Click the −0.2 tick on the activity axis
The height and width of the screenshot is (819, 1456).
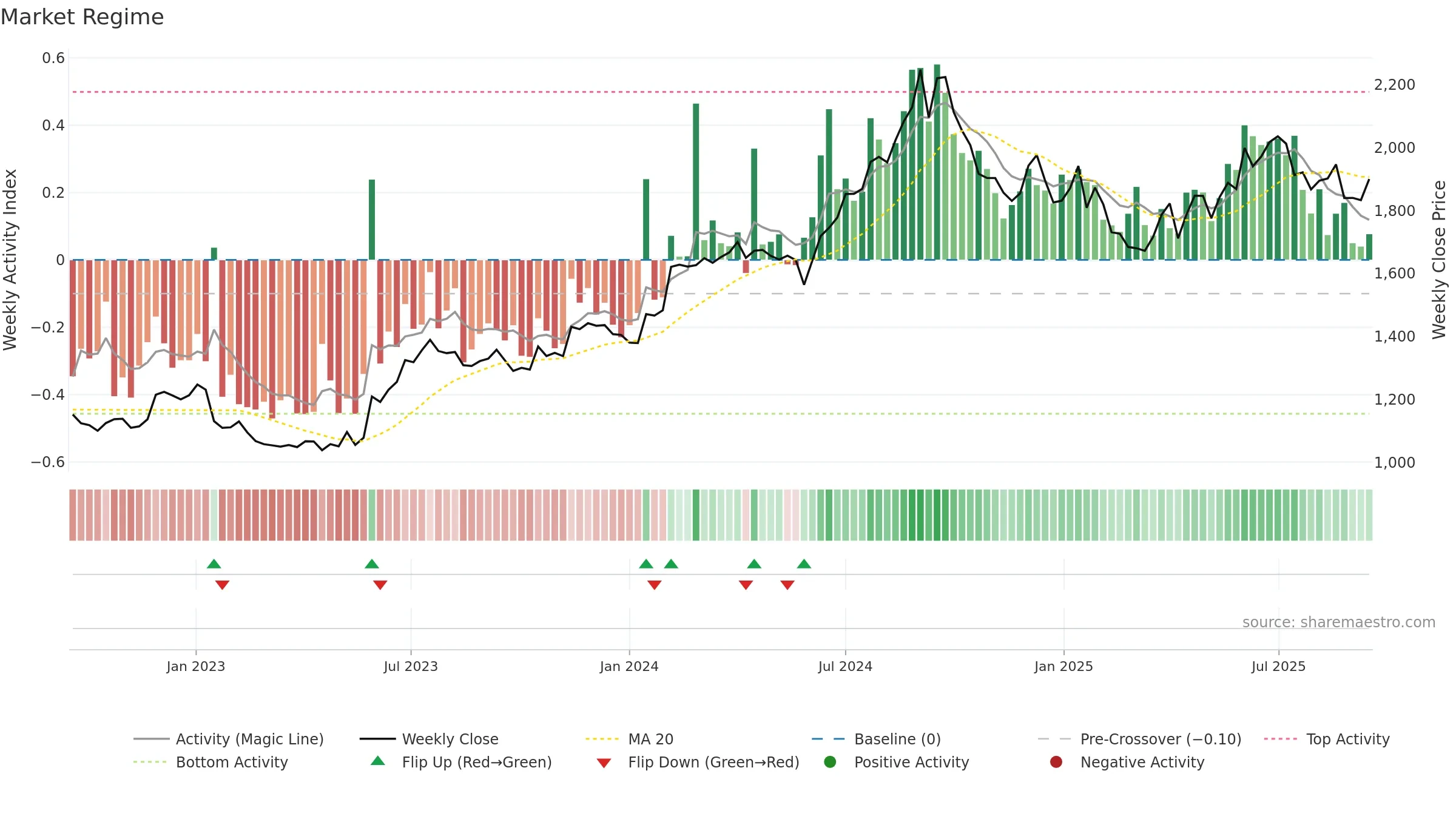(48, 328)
